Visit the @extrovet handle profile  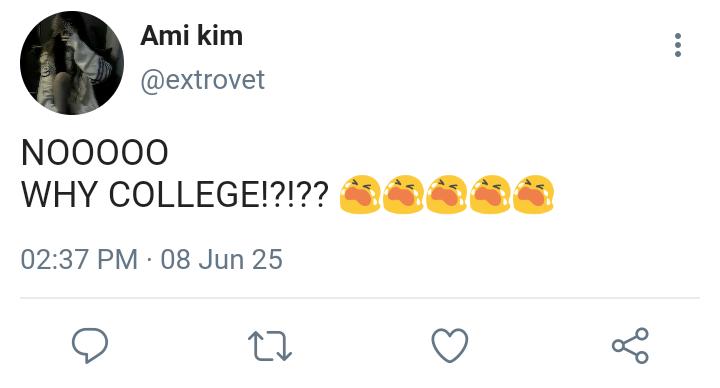point(202,80)
